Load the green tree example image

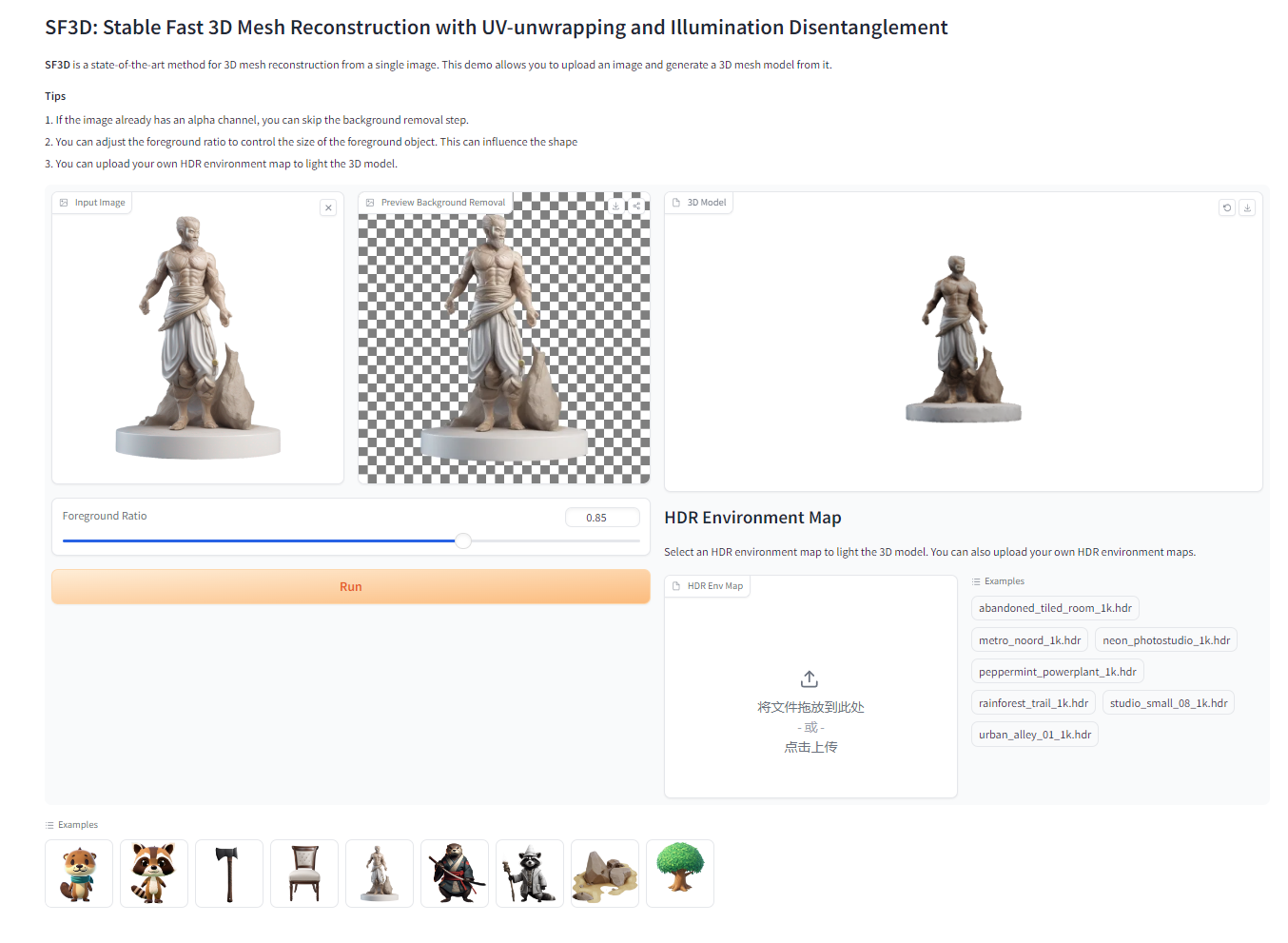tap(680, 874)
